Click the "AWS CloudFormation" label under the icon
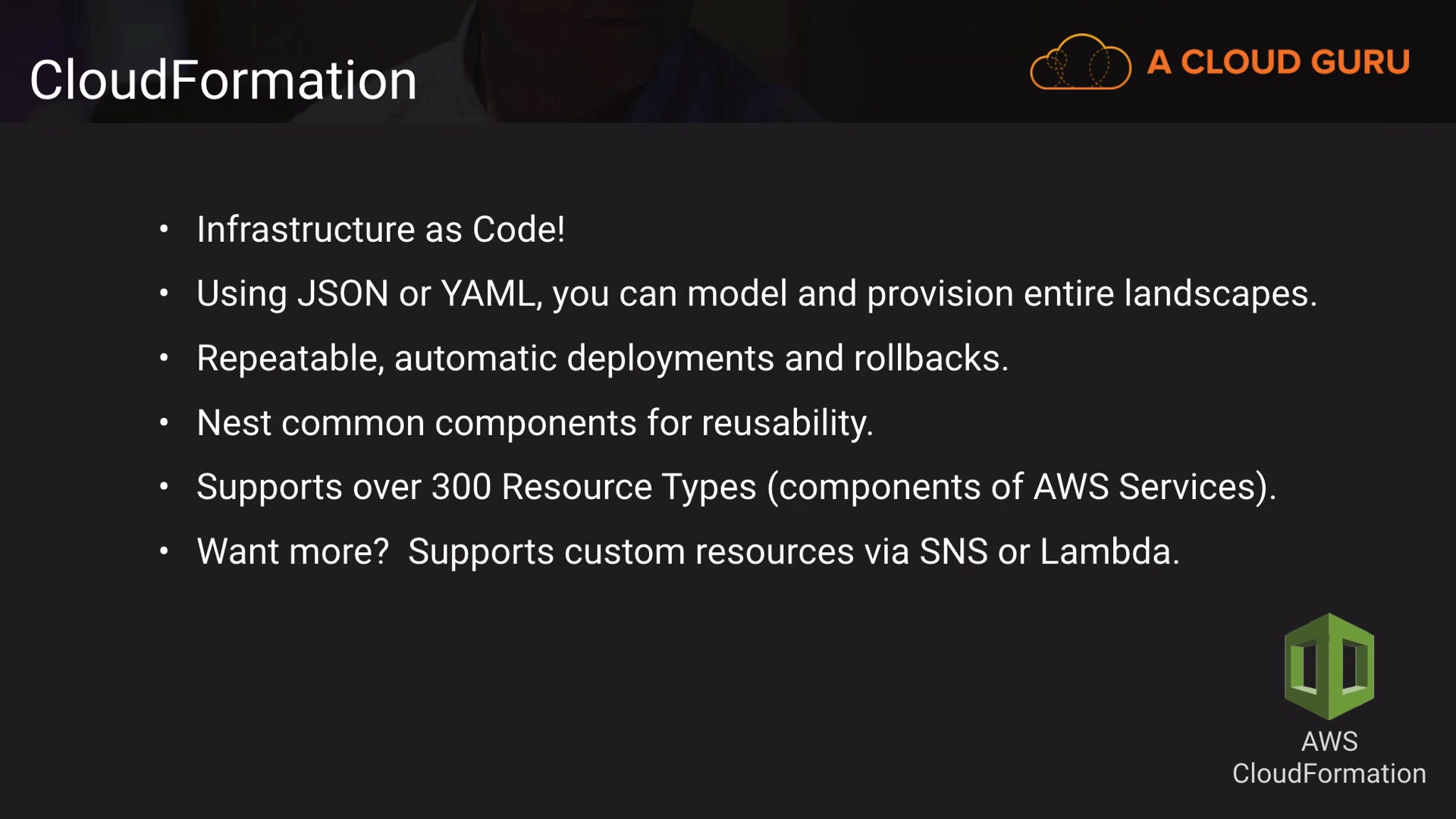The height and width of the screenshot is (819, 1456). (1329, 758)
